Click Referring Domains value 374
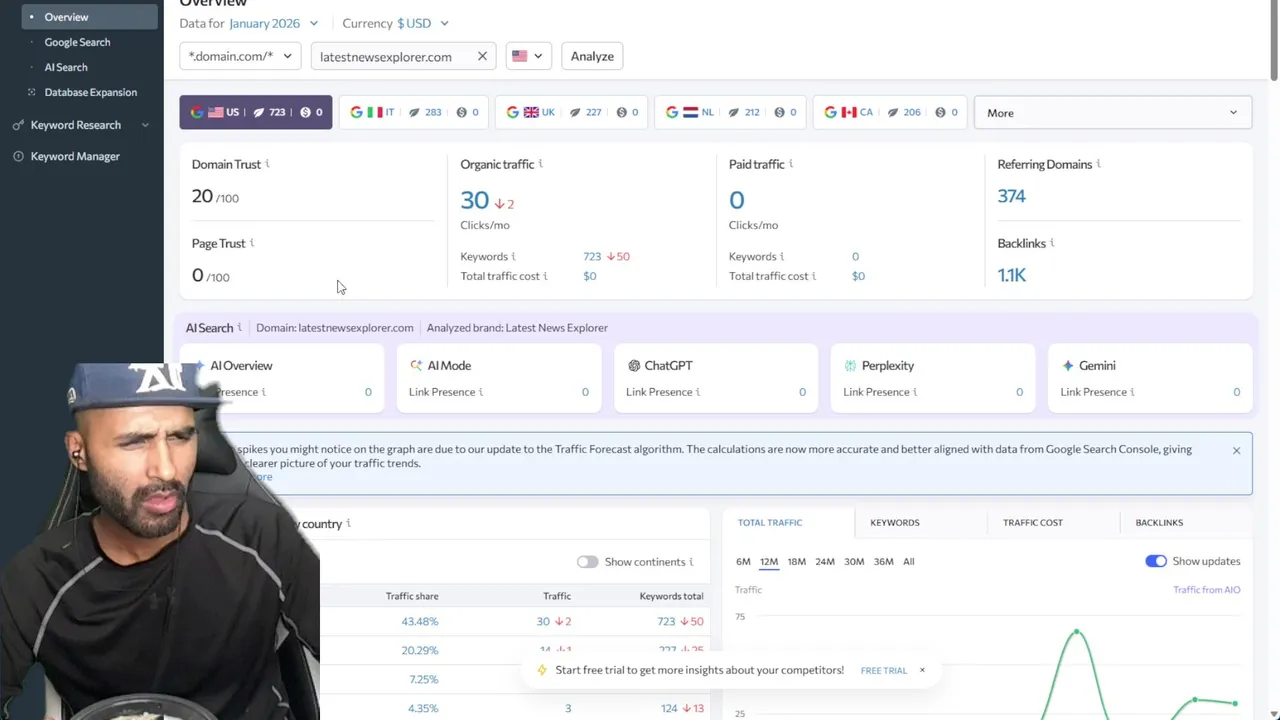Image resolution: width=1280 pixels, height=720 pixels. pyautogui.click(x=1011, y=196)
